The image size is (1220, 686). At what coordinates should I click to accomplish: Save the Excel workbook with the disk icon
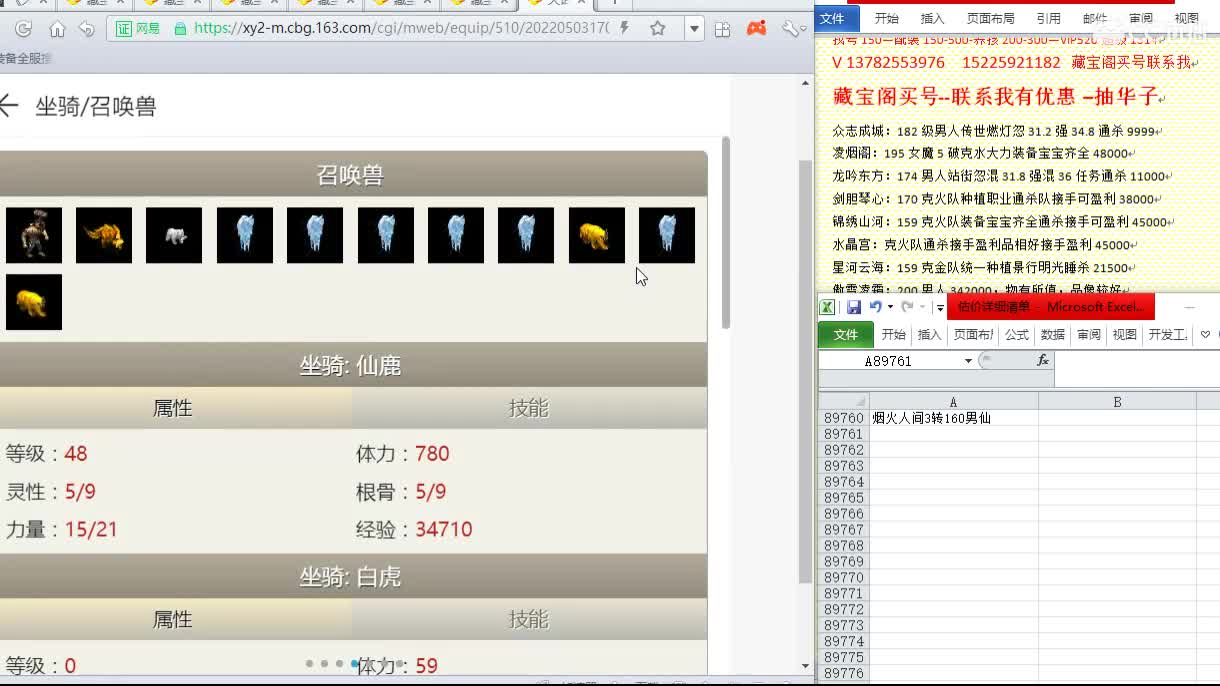[x=854, y=307]
